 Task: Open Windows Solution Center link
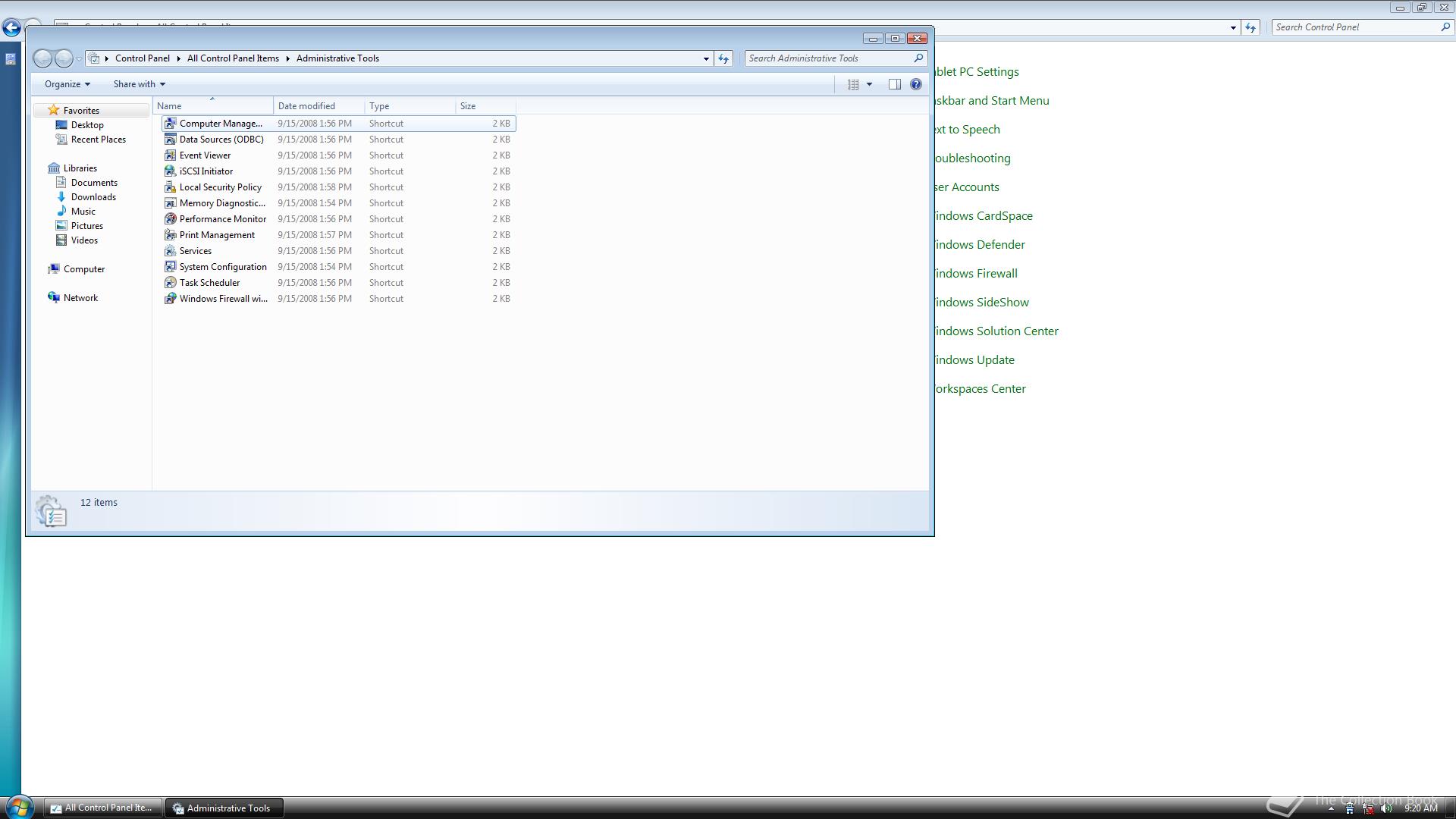tap(996, 331)
